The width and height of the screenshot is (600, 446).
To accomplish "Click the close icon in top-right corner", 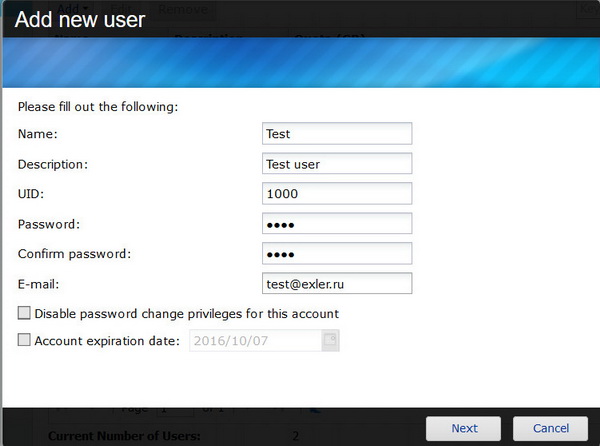I will (587, 9).
